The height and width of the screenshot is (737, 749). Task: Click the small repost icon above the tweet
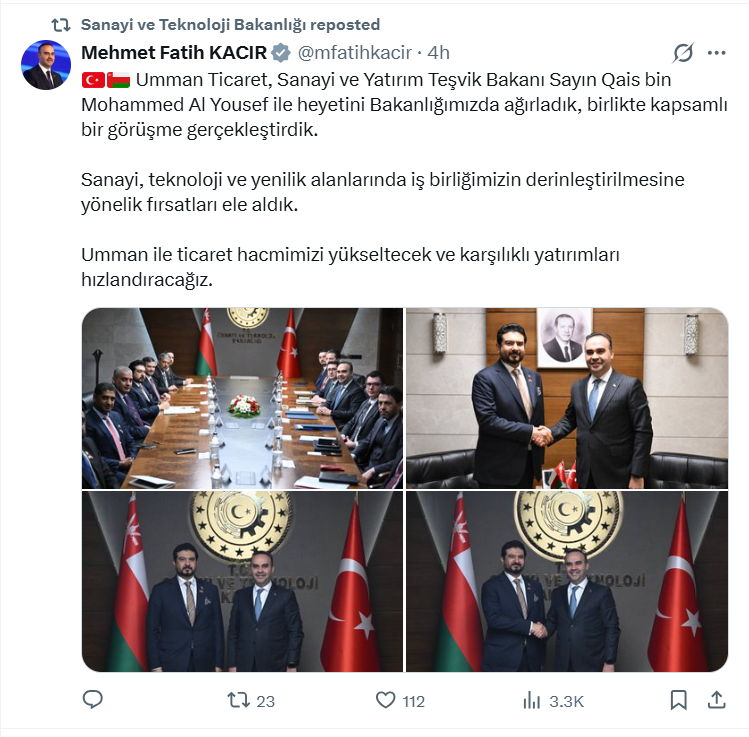point(61,25)
